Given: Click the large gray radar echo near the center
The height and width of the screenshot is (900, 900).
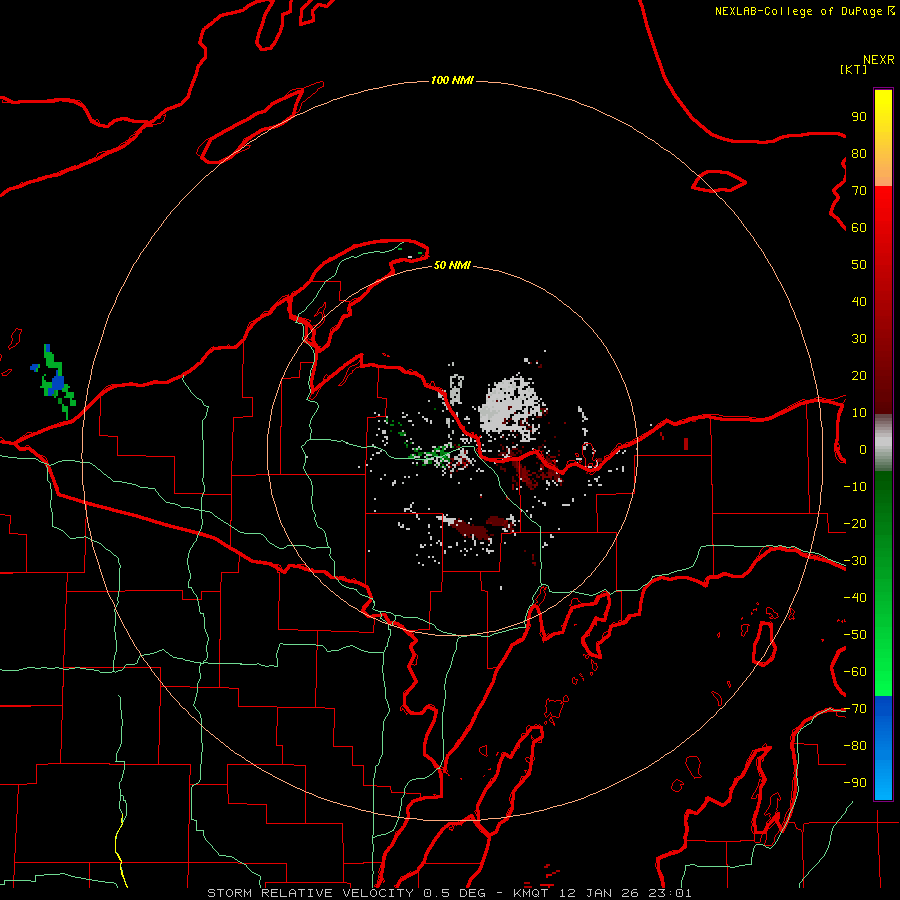Looking at the screenshot, I should coord(511,406).
